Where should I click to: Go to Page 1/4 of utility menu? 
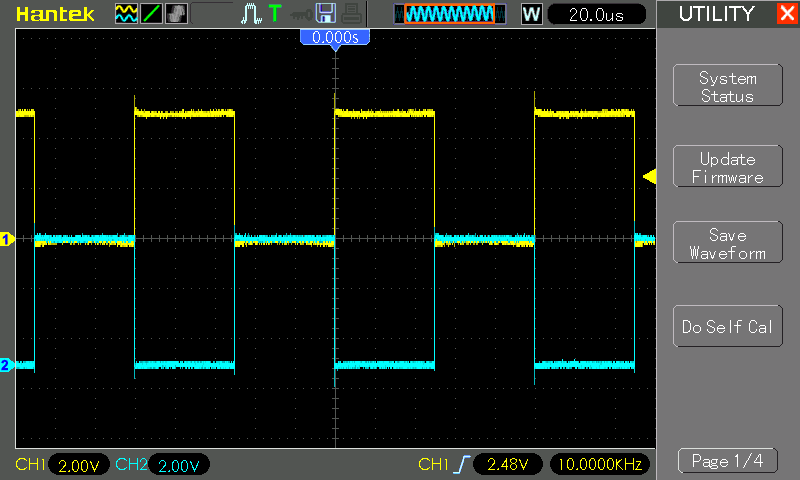point(728,461)
